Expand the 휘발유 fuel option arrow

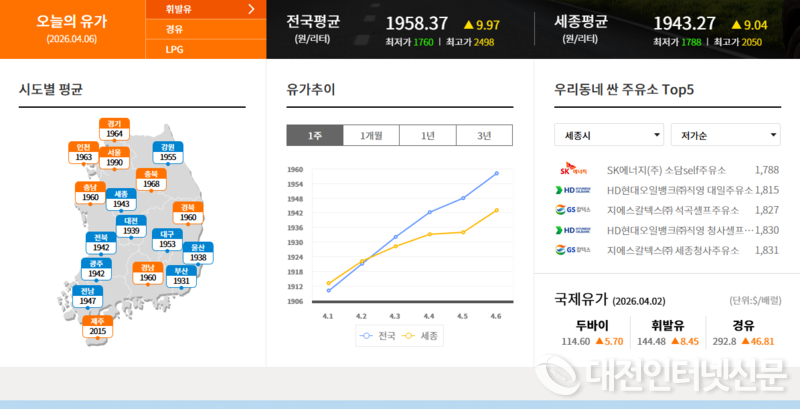[x=250, y=11]
